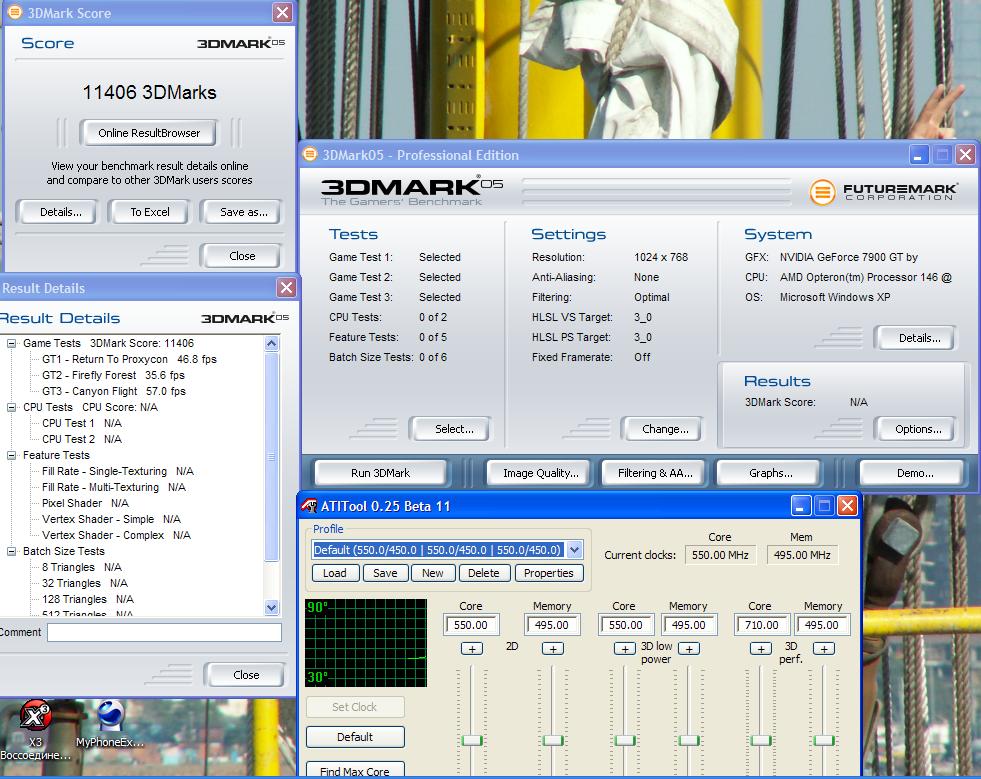The image size is (981, 779).
Task: Click the 3DMark Score window title icon
Action: [x=15, y=13]
